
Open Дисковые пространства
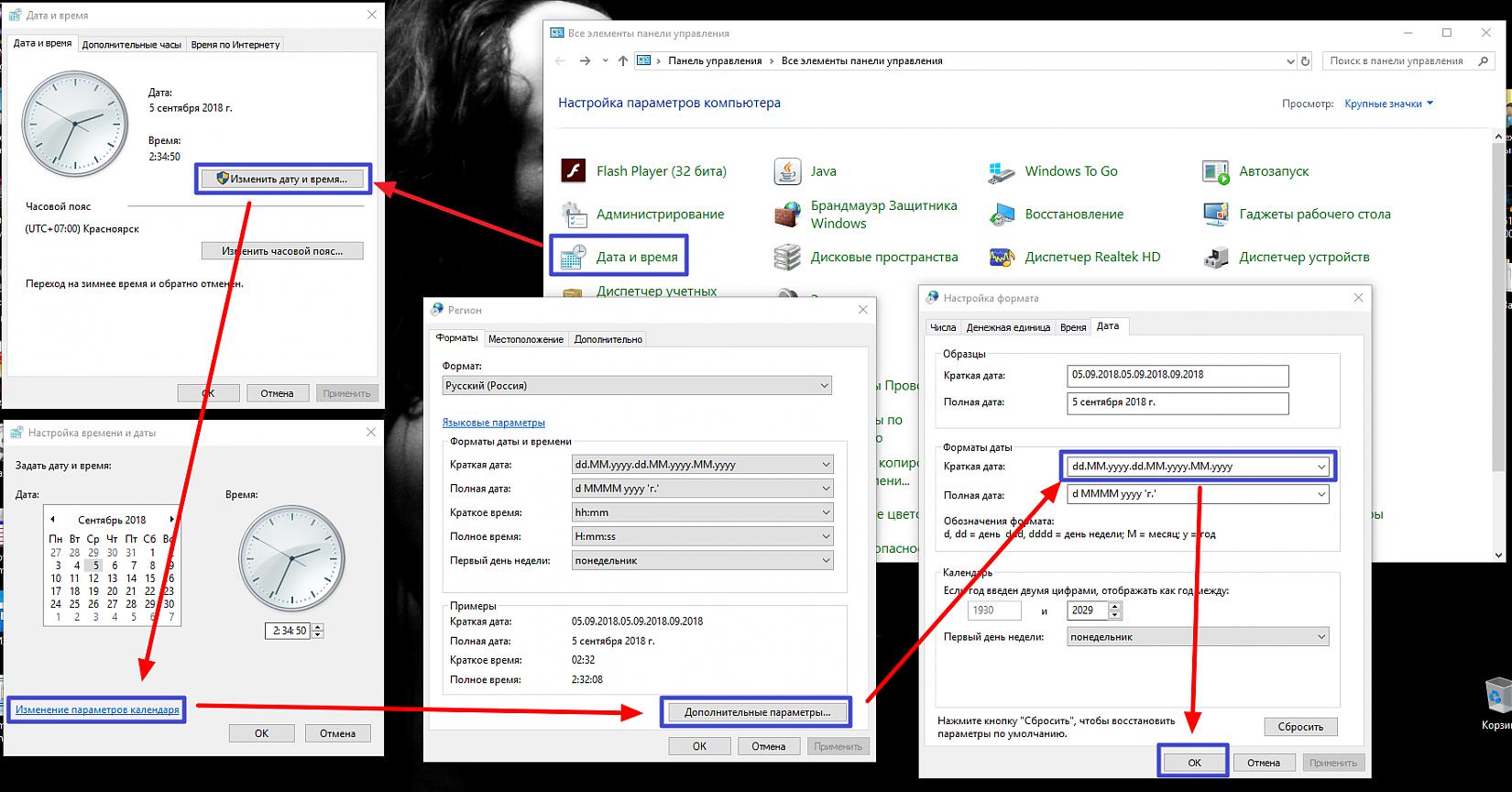point(867,258)
